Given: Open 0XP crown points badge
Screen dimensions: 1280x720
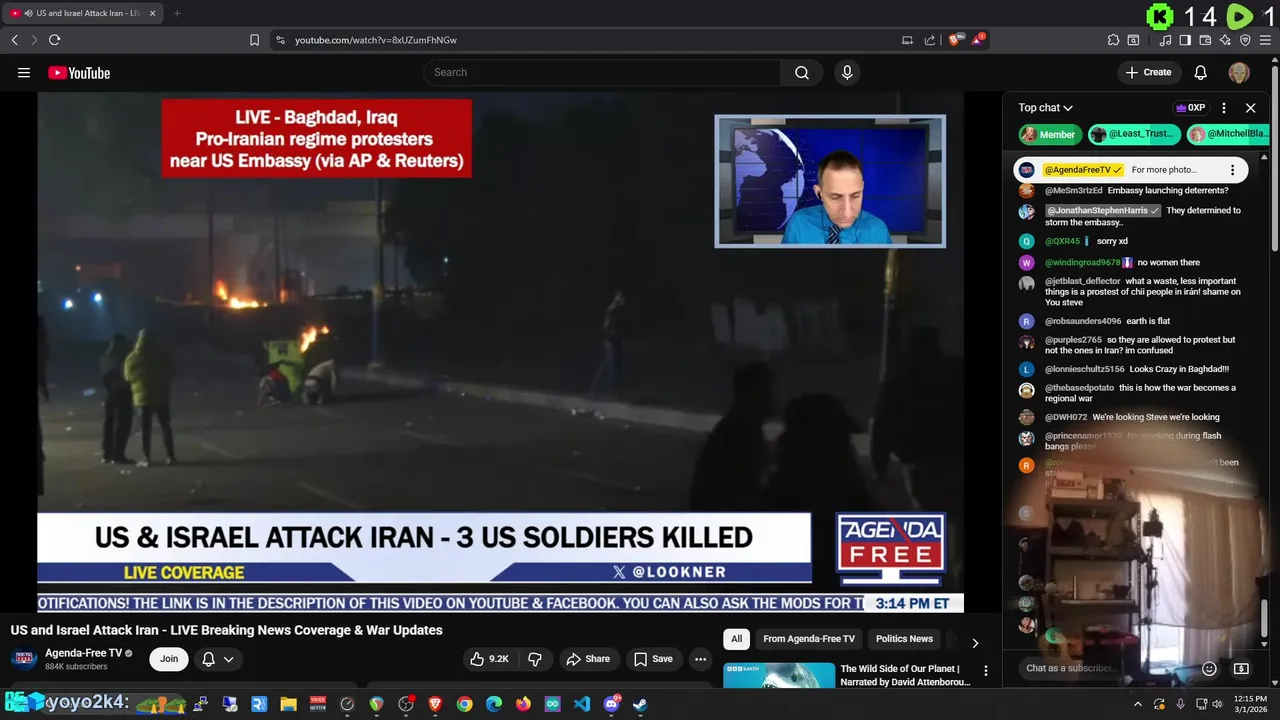Looking at the screenshot, I should coord(1190,108).
